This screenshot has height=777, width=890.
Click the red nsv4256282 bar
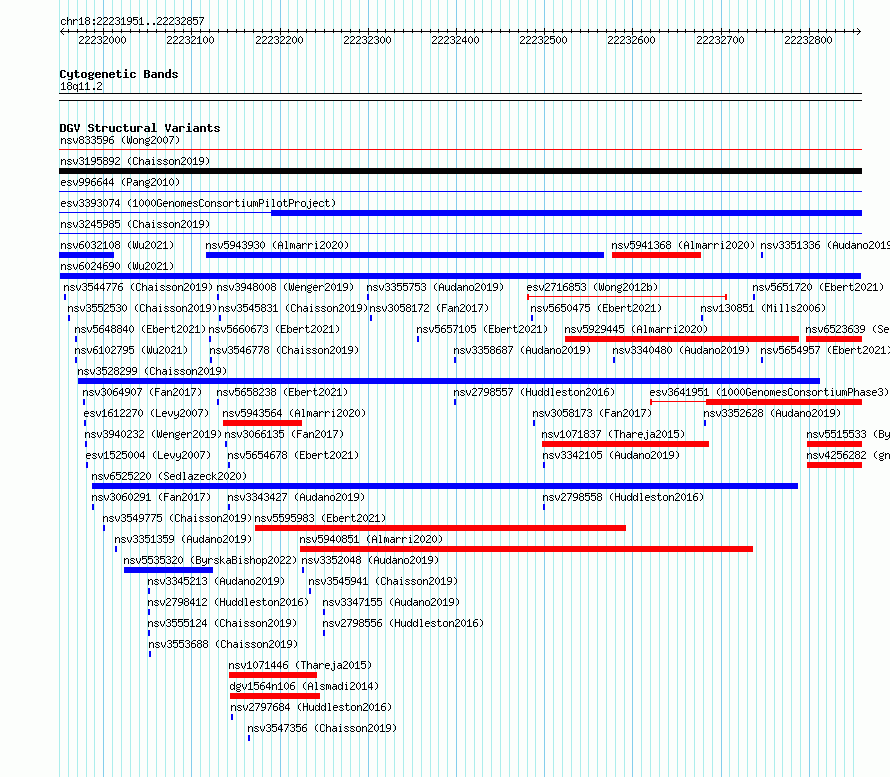pos(834,465)
